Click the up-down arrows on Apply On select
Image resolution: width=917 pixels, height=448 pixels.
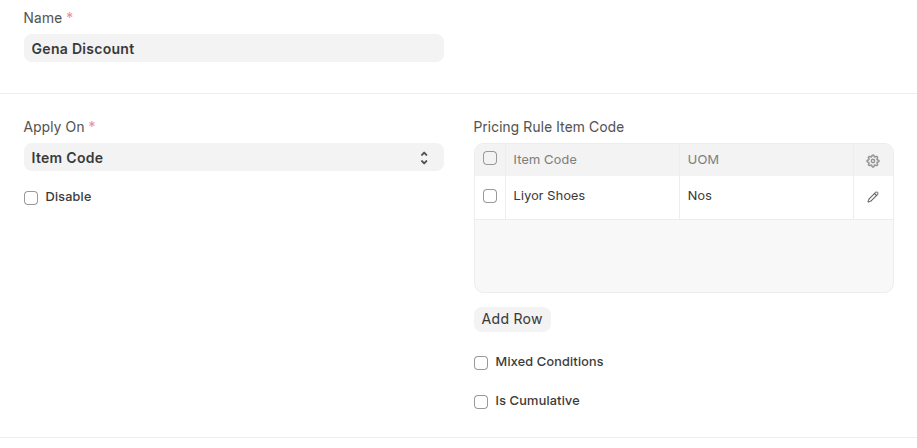point(424,158)
